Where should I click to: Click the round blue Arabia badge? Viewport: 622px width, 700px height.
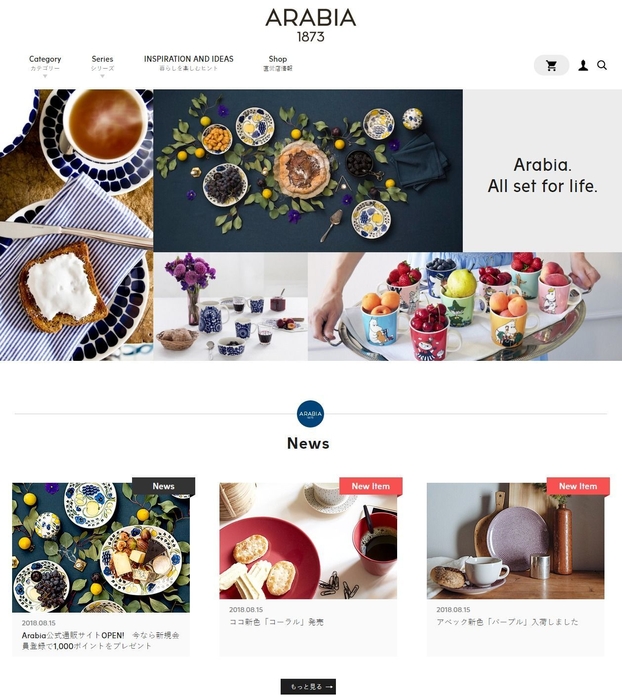click(310, 414)
